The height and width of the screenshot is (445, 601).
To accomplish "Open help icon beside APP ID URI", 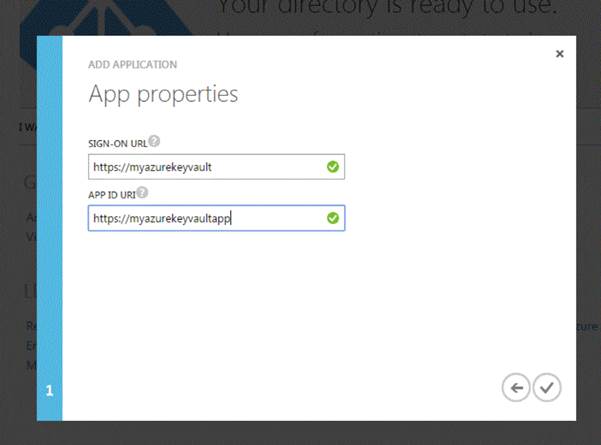I will [142, 192].
